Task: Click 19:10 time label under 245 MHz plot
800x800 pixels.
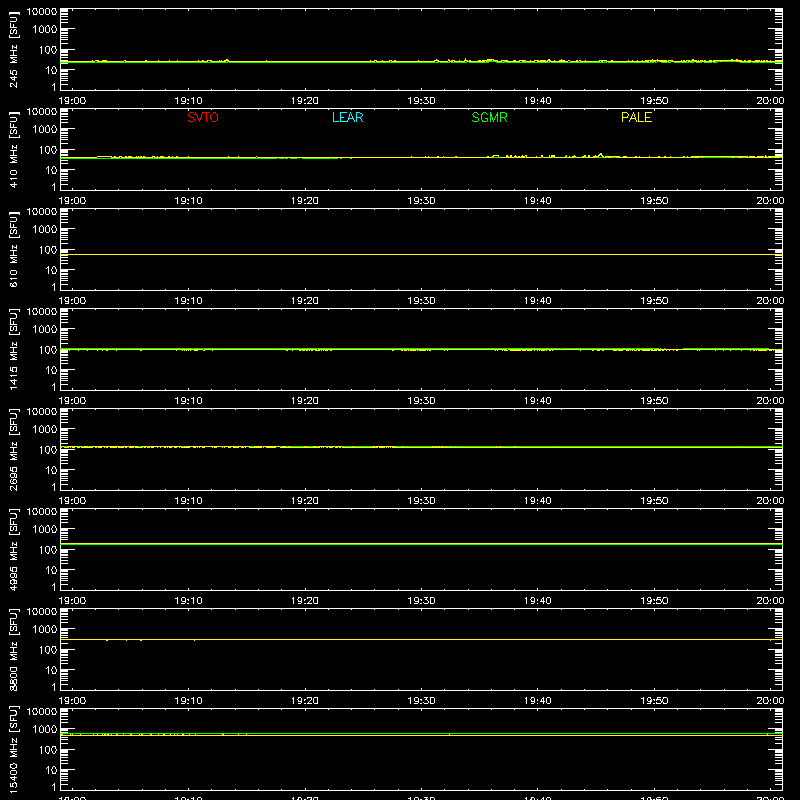Action: [188, 101]
